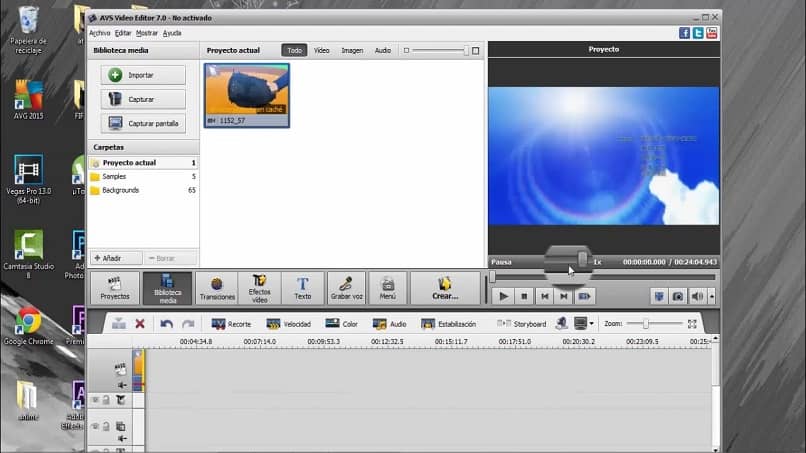This screenshot has width=806, height=453.
Task: Switch to the Todo filter tab
Action: click(x=295, y=50)
